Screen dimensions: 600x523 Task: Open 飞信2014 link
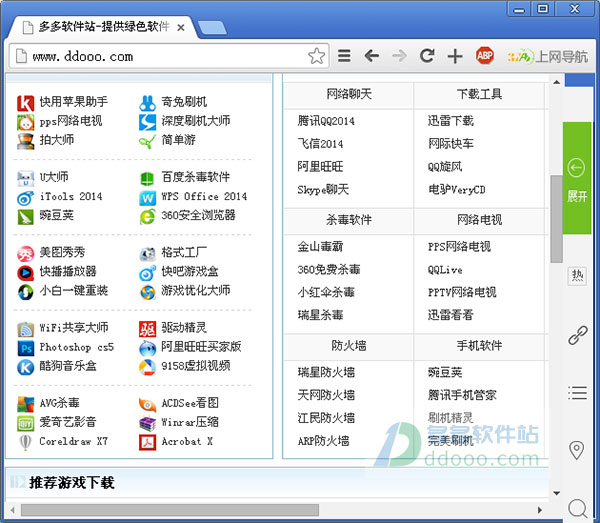(x=320, y=144)
